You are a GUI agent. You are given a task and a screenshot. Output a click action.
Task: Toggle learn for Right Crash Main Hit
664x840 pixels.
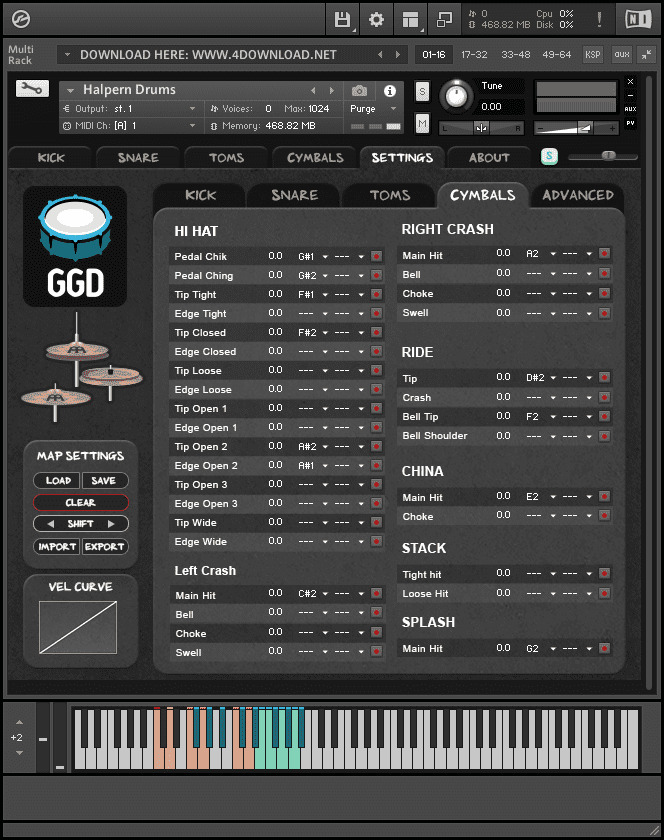click(x=604, y=253)
